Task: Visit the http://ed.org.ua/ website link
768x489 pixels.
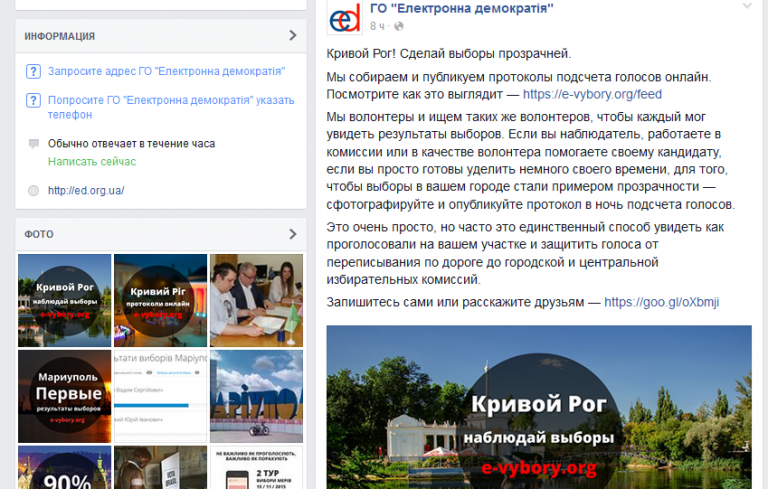Action: tap(86, 191)
